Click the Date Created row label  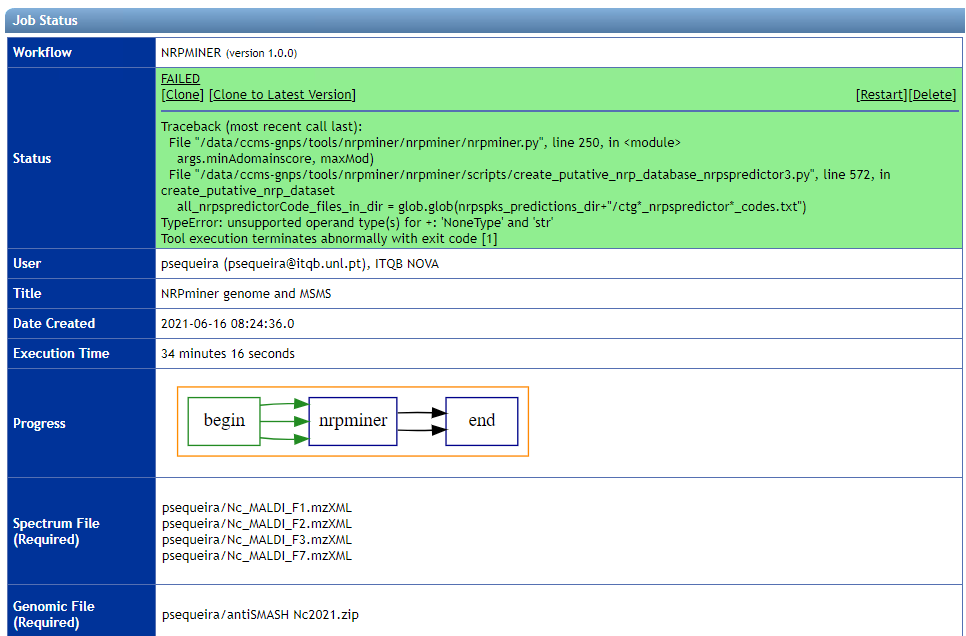(x=54, y=324)
